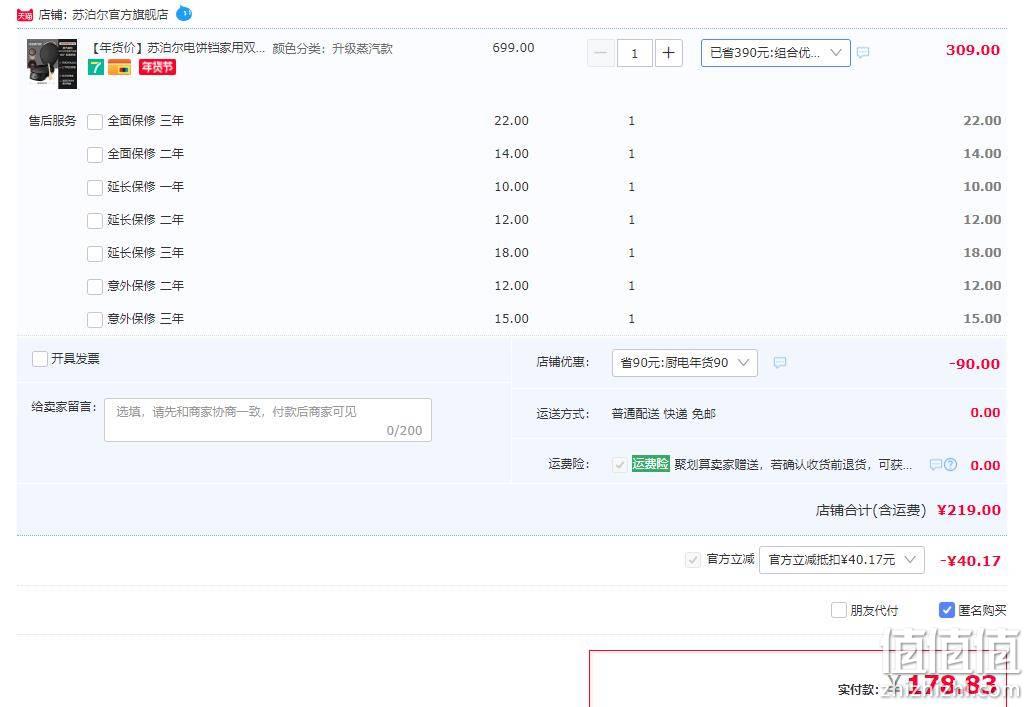The width and height of the screenshot is (1030, 707).
Task: Check the 意外保修 三年 warranty option
Action: (x=95, y=319)
